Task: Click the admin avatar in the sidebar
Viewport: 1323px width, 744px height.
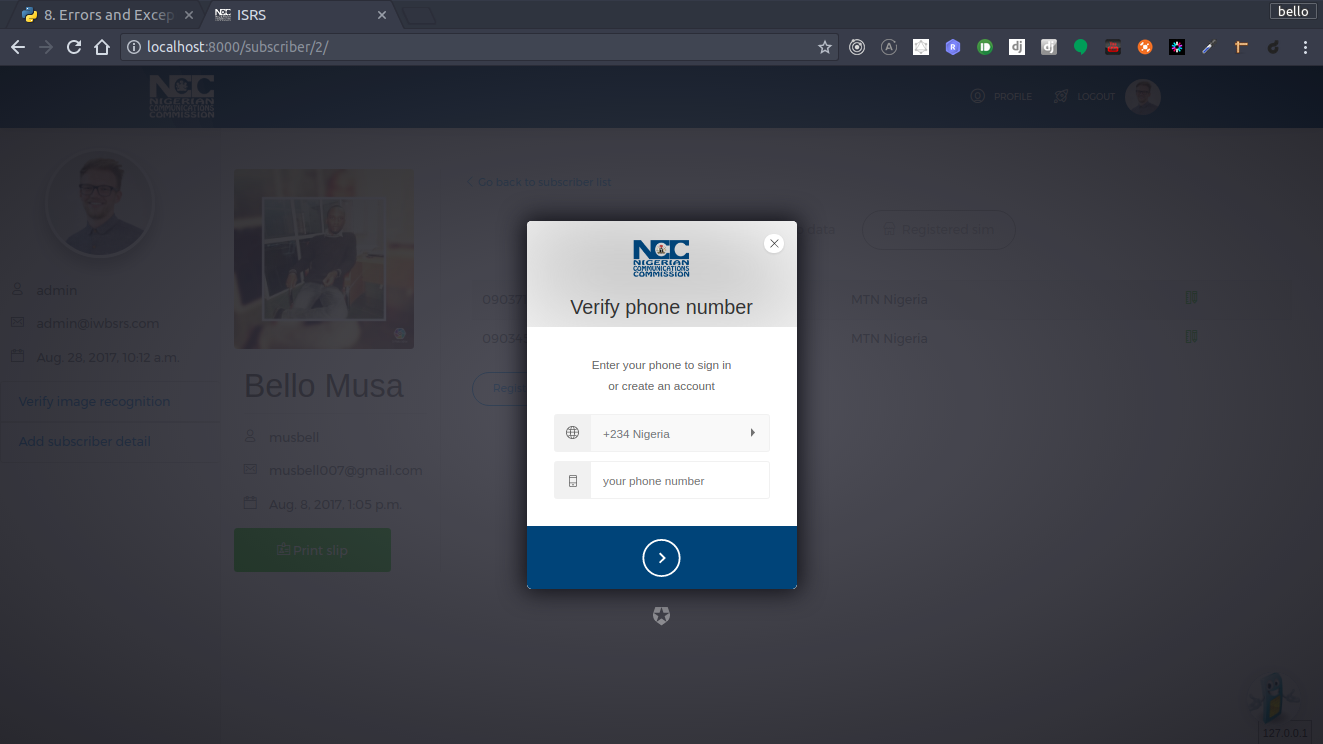Action: (99, 203)
